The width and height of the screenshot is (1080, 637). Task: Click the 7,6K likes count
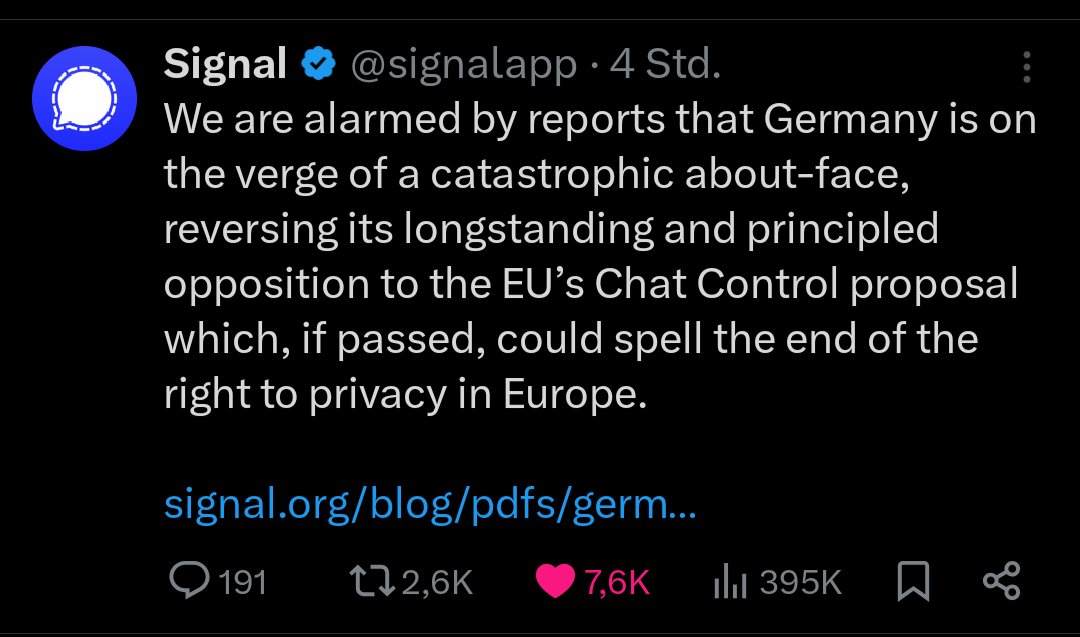click(617, 582)
